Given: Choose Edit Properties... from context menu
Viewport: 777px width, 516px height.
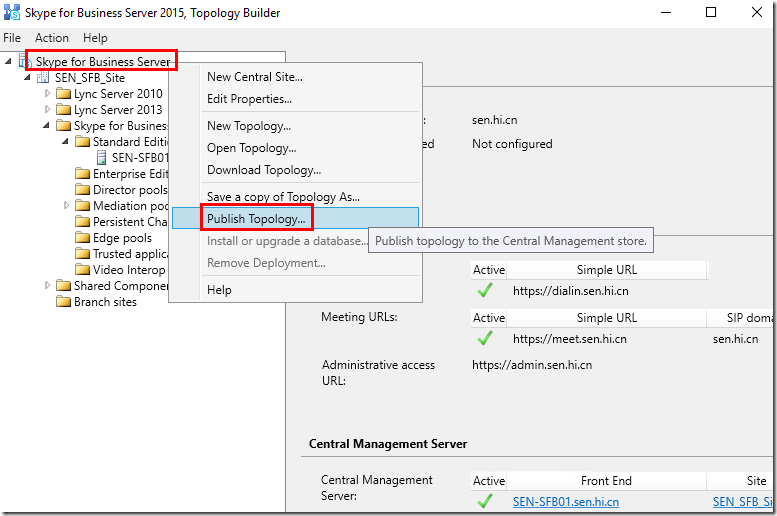Looking at the screenshot, I should click(296, 99).
